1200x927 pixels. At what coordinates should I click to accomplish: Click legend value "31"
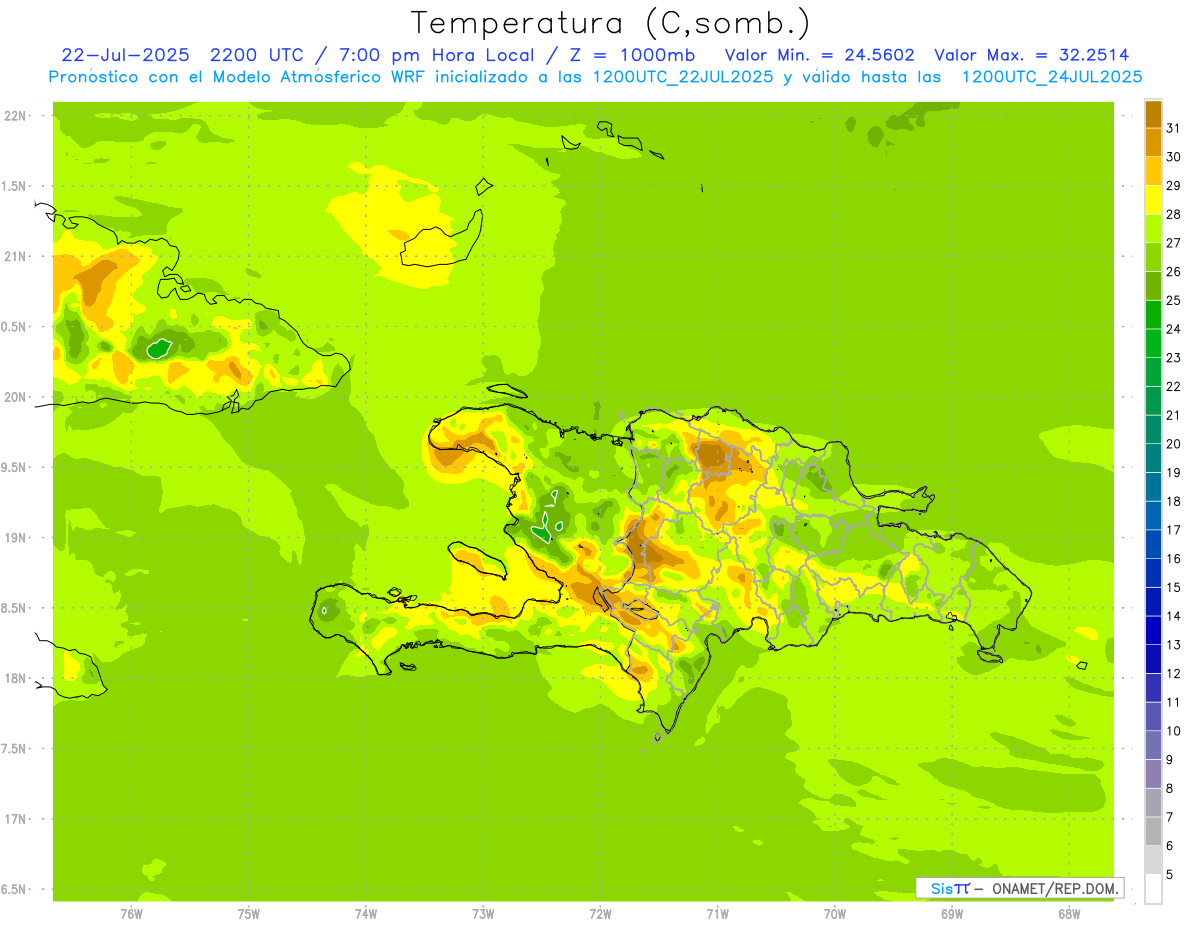click(1173, 128)
